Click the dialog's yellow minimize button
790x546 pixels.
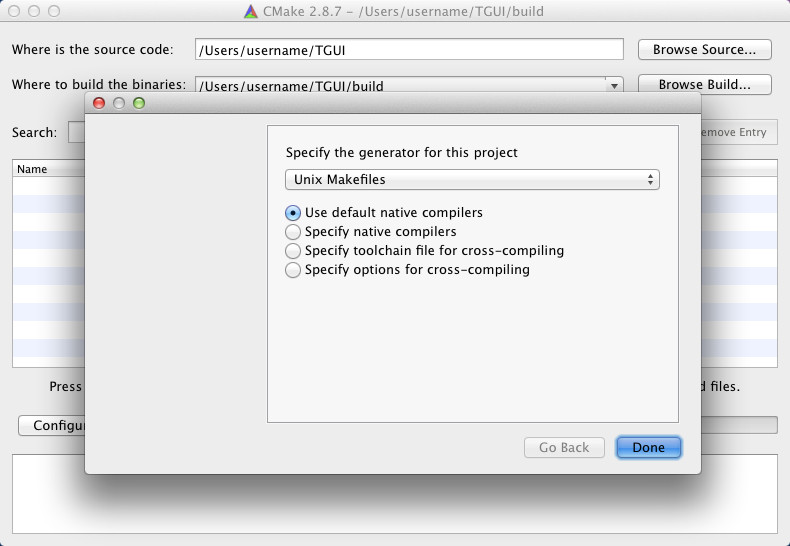tap(119, 103)
